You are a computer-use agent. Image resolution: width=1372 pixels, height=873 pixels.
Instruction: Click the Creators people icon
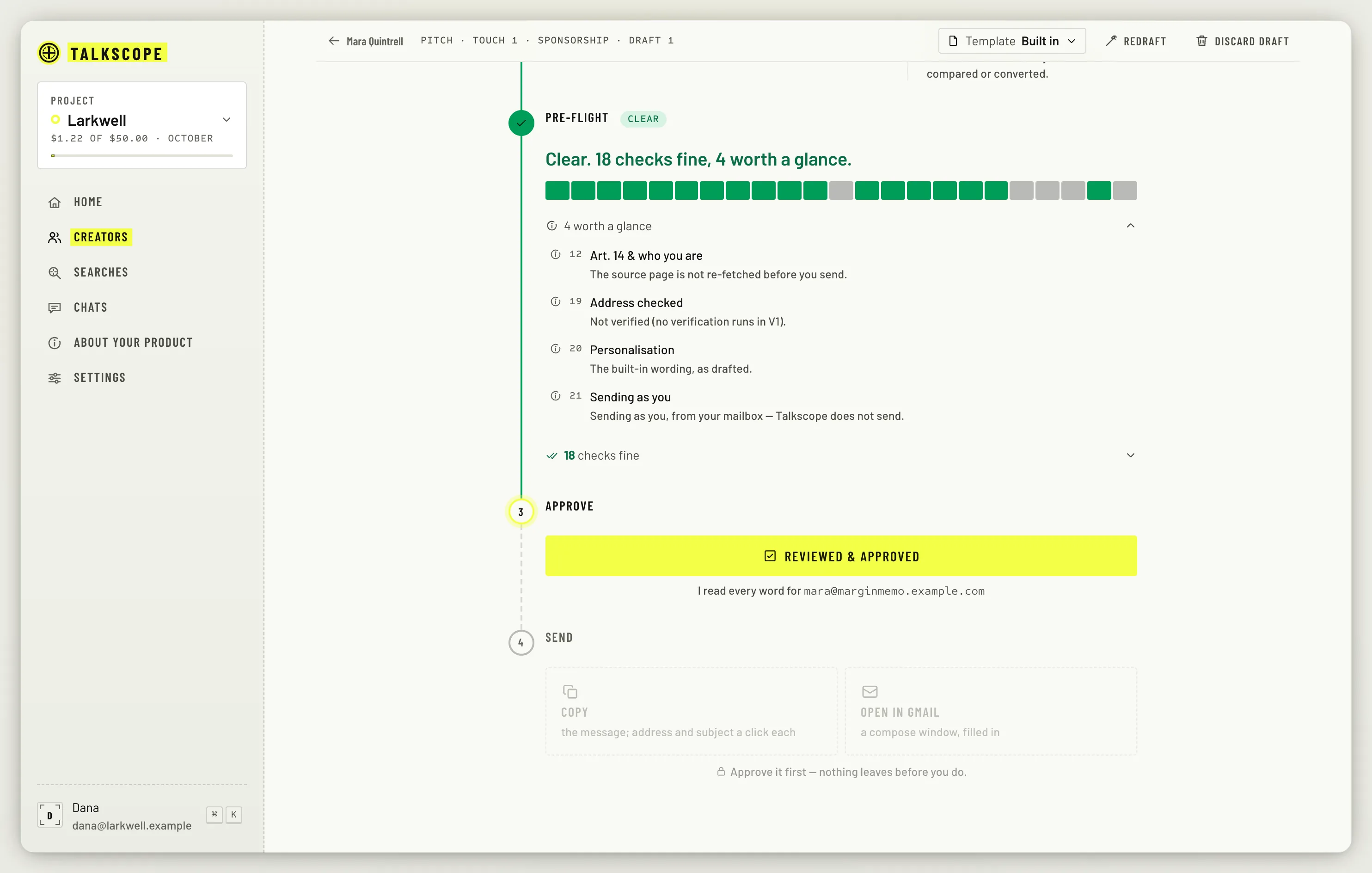pyautogui.click(x=55, y=238)
